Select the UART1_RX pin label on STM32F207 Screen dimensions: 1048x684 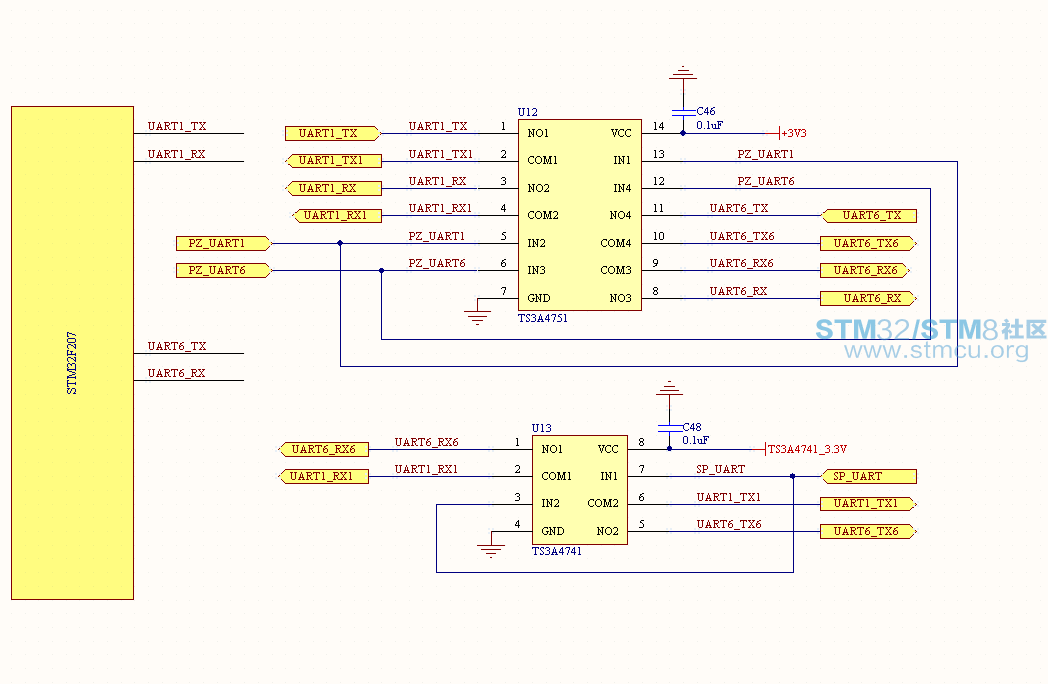click(176, 154)
